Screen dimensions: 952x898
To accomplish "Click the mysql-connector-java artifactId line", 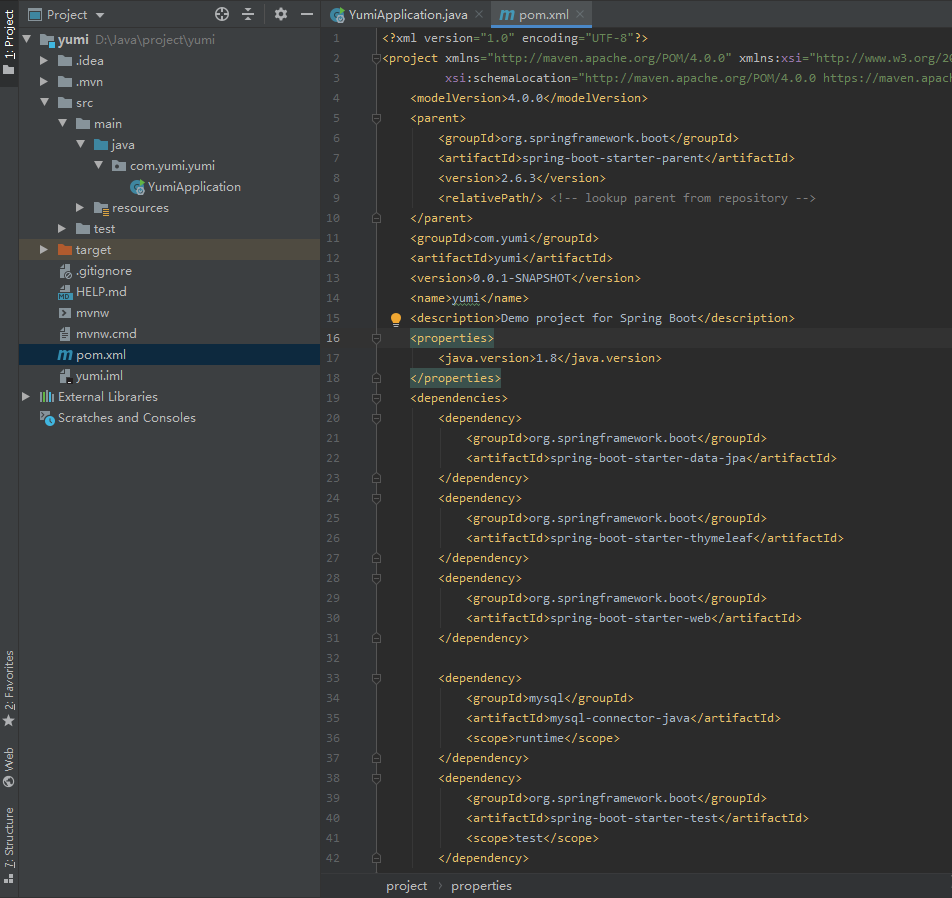I will 623,718.
